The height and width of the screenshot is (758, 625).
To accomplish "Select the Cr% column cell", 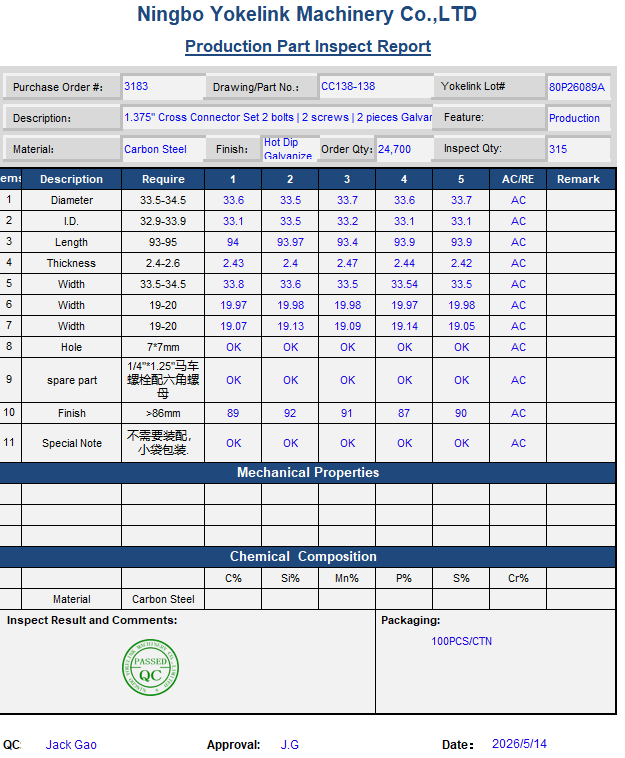I will pos(518,578).
